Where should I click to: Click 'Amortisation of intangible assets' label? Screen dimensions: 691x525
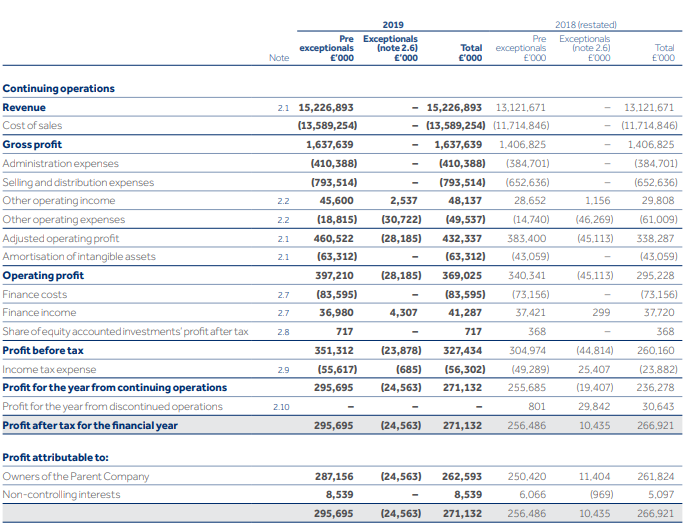(79, 257)
